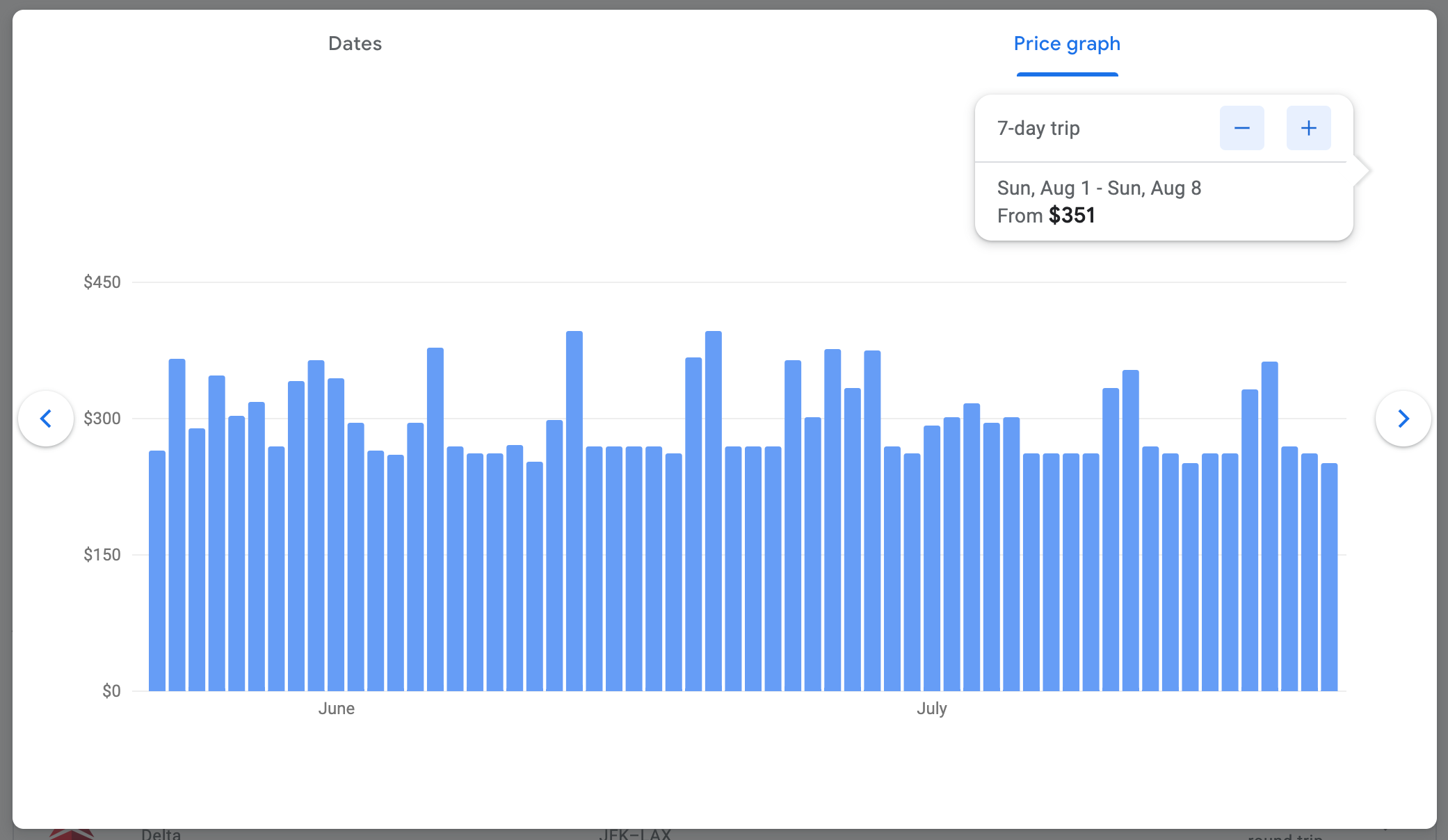Select the price bar directly above the June label
Viewport: 1448px width, 840px height.
point(336,535)
